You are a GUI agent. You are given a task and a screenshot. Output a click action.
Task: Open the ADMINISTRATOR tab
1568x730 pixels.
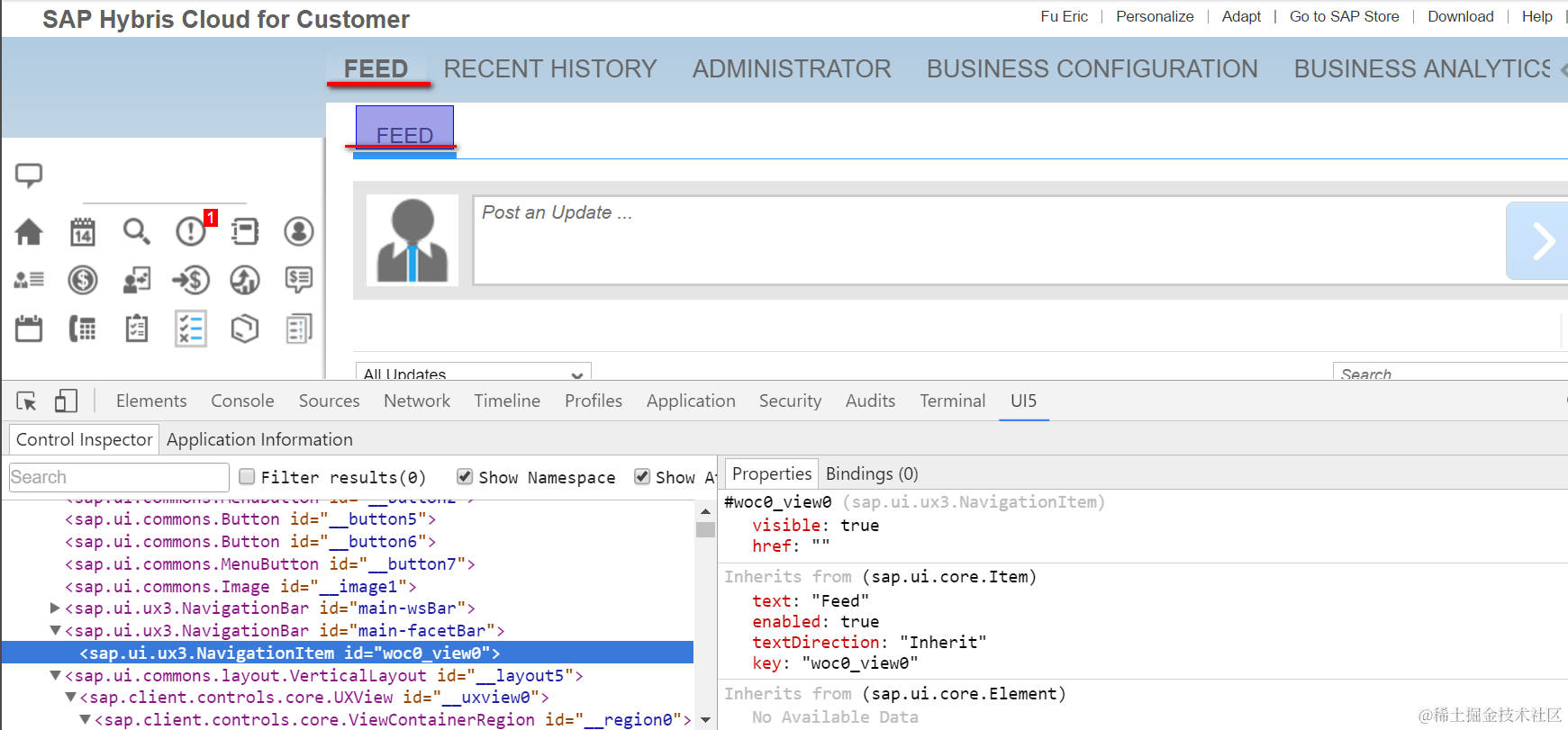[792, 68]
